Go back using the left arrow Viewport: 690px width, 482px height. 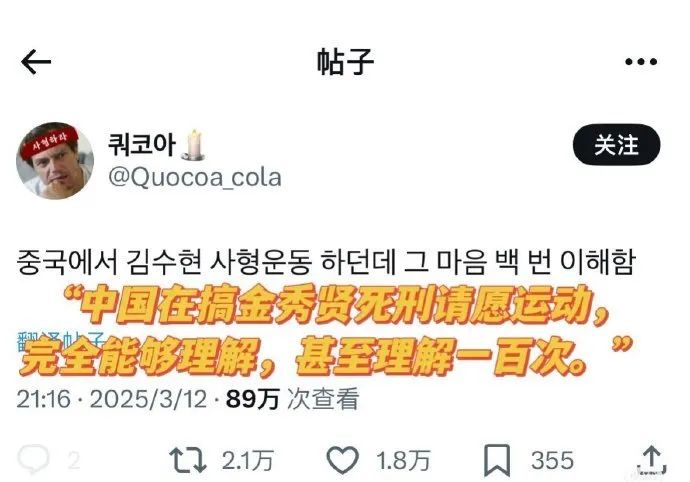(36, 62)
